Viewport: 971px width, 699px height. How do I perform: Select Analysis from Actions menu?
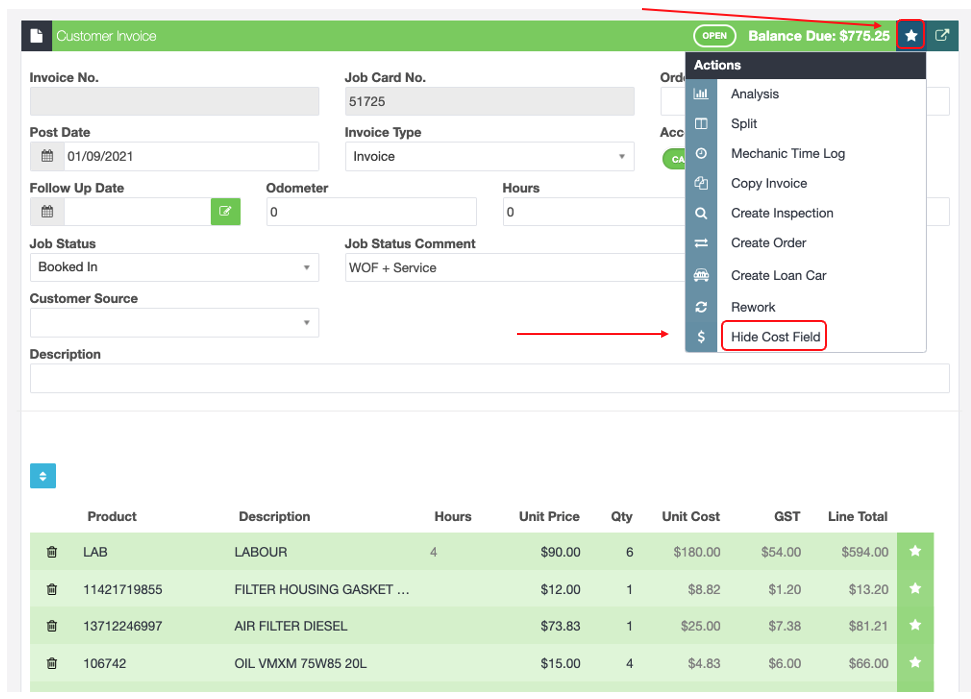tap(754, 93)
